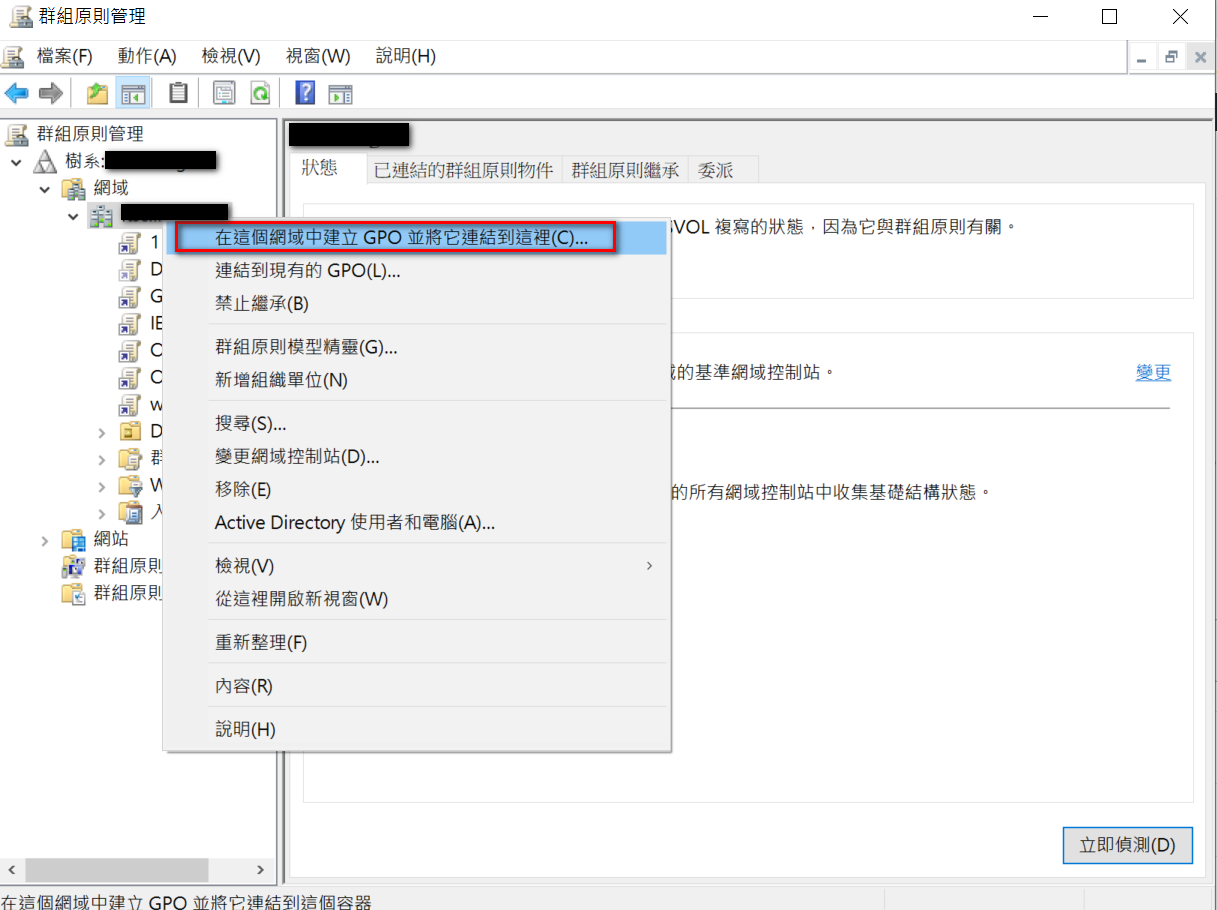Screen dimensions: 1217x910
Task: Click the tree pane horizontal scrollbar
Action: 116,870
